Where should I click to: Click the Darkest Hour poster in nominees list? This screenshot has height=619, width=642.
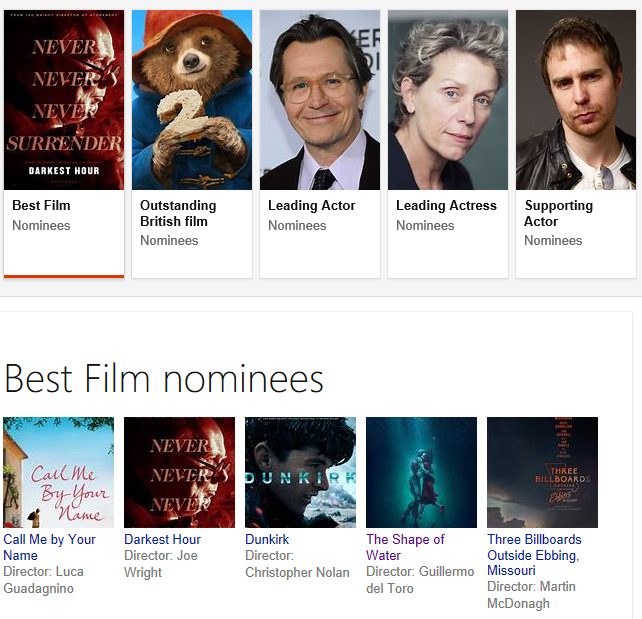tap(179, 472)
